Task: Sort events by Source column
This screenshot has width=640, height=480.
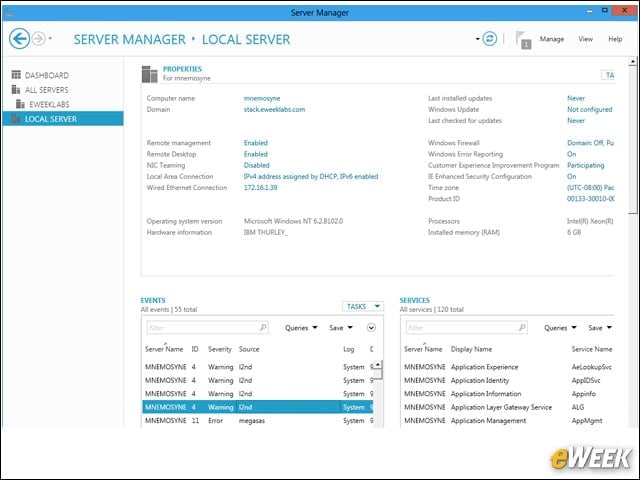Action: point(249,349)
